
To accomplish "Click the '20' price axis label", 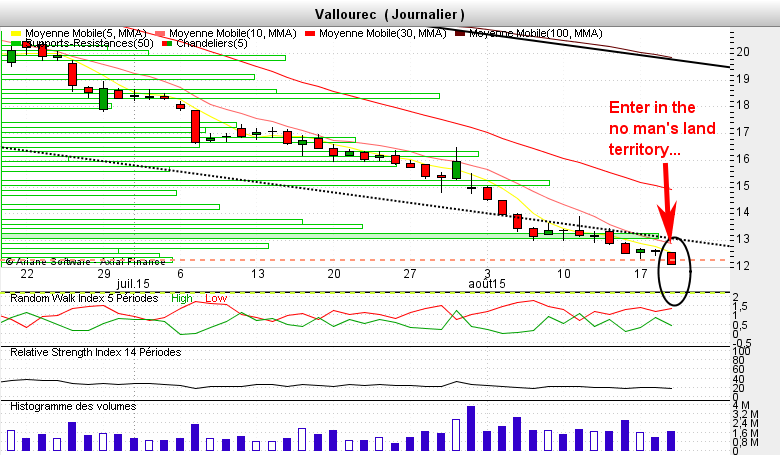I will click(743, 52).
